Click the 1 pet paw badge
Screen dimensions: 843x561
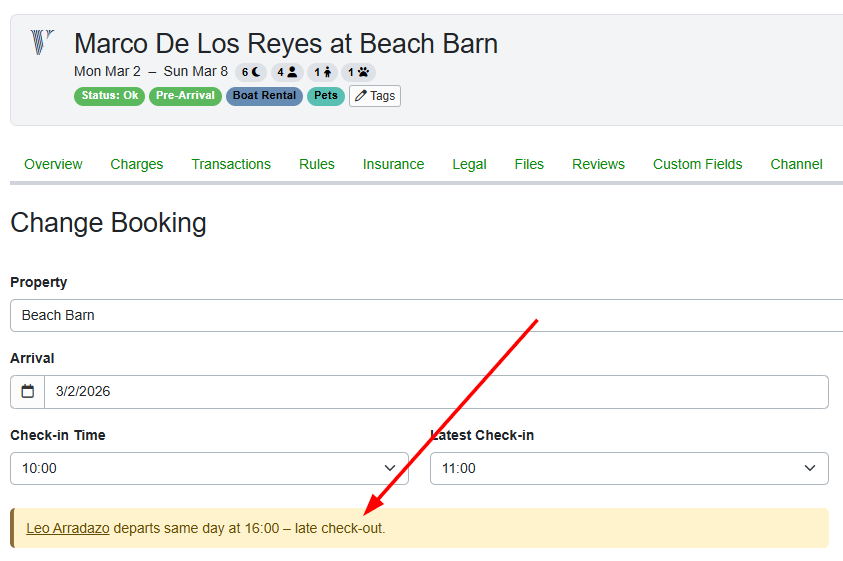pos(358,72)
